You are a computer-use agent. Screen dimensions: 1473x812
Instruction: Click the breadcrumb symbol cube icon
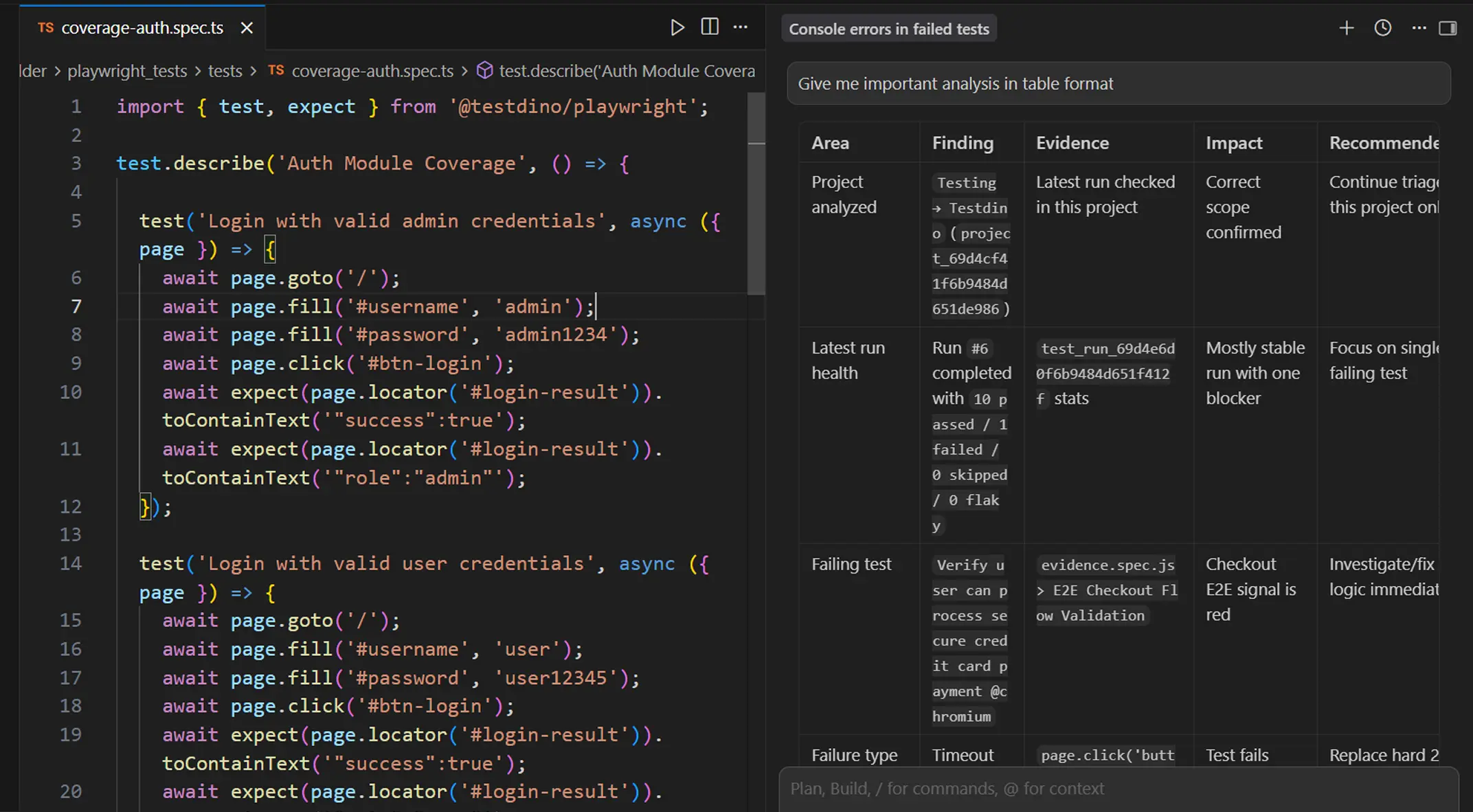click(484, 71)
